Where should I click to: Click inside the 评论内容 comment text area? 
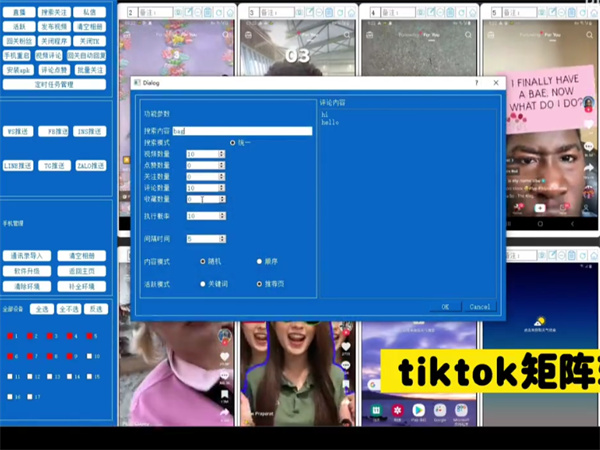tap(408, 203)
